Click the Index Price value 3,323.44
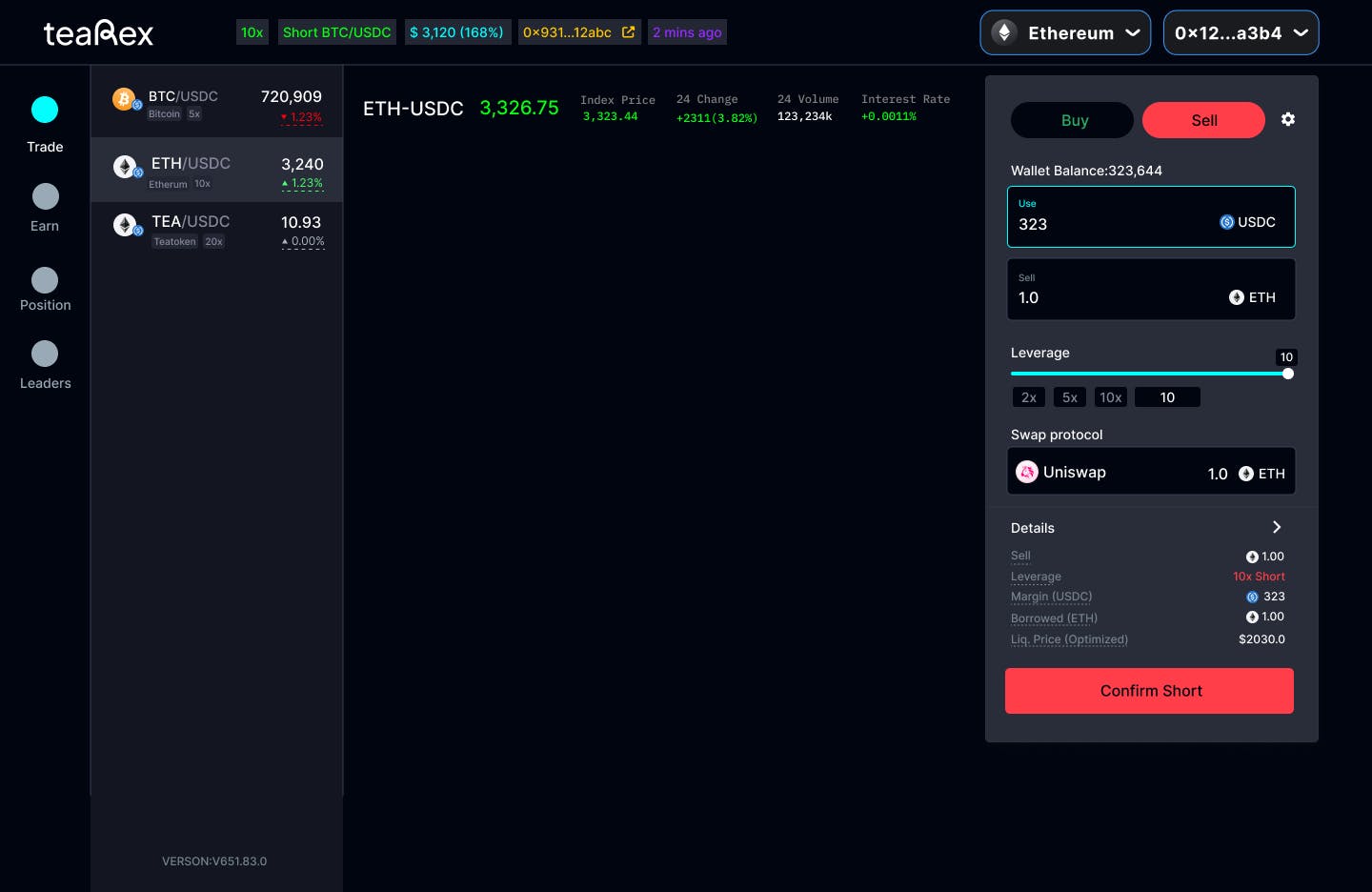This screenshot has width=1372, height=892. click(x=611, y=116)
